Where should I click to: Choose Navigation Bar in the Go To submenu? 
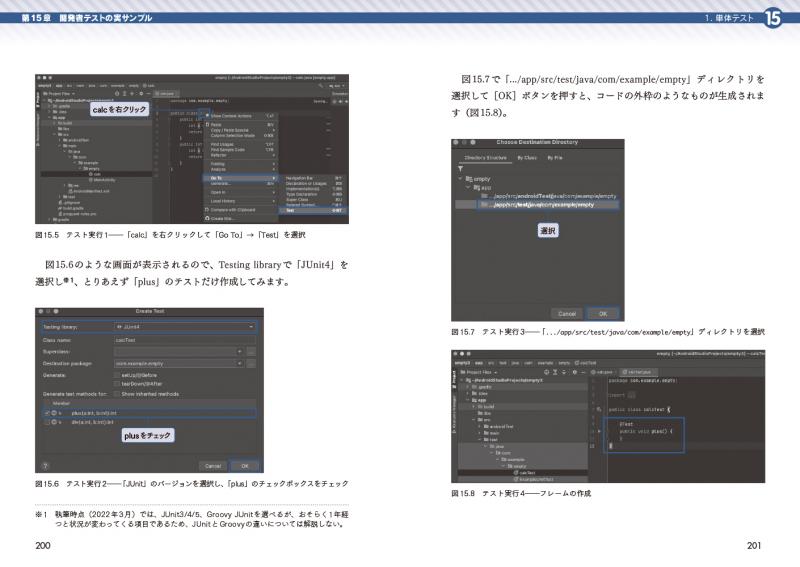point(313,178)
